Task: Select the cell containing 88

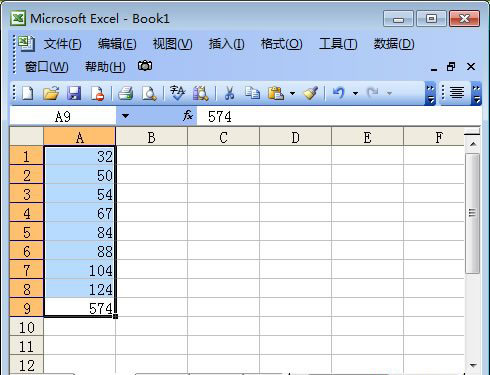Action: [x=79, y=251]
